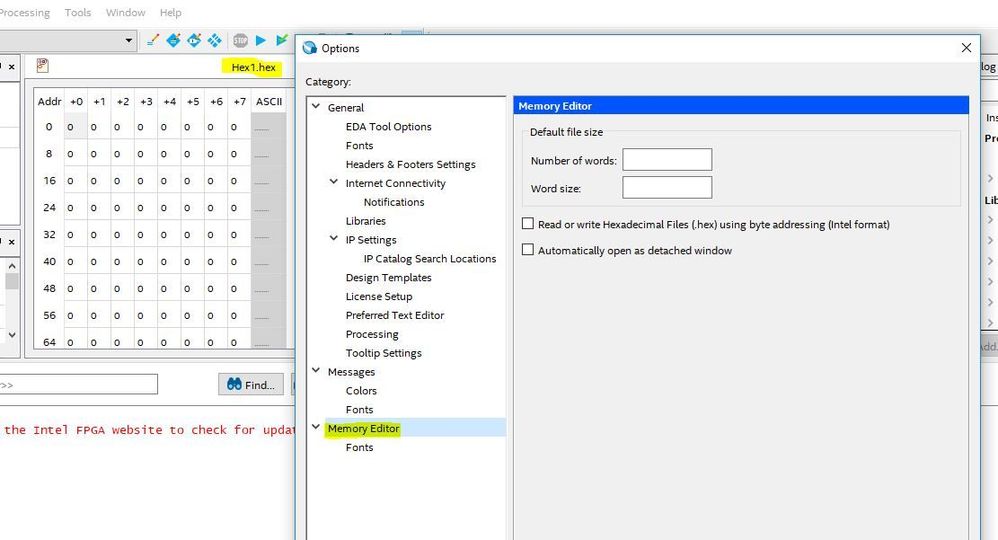Enable Read or write Hexadecimal Files byte addressing
Image resolution: width=998 pixels, height=540 pixels.
pyautogui.click(x=528, y=224)
